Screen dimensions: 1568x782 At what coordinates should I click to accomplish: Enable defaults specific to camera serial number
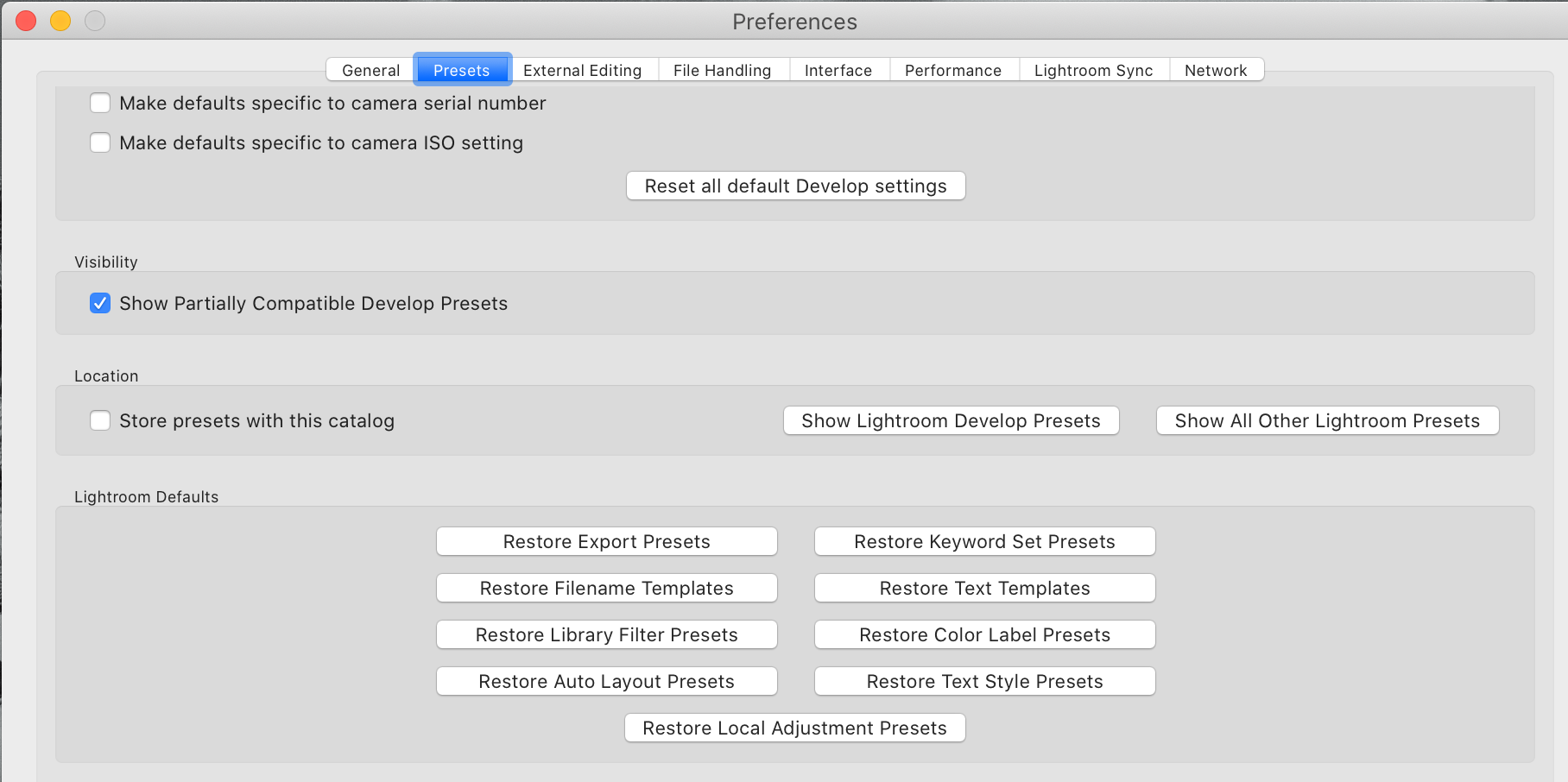point(100,103)
